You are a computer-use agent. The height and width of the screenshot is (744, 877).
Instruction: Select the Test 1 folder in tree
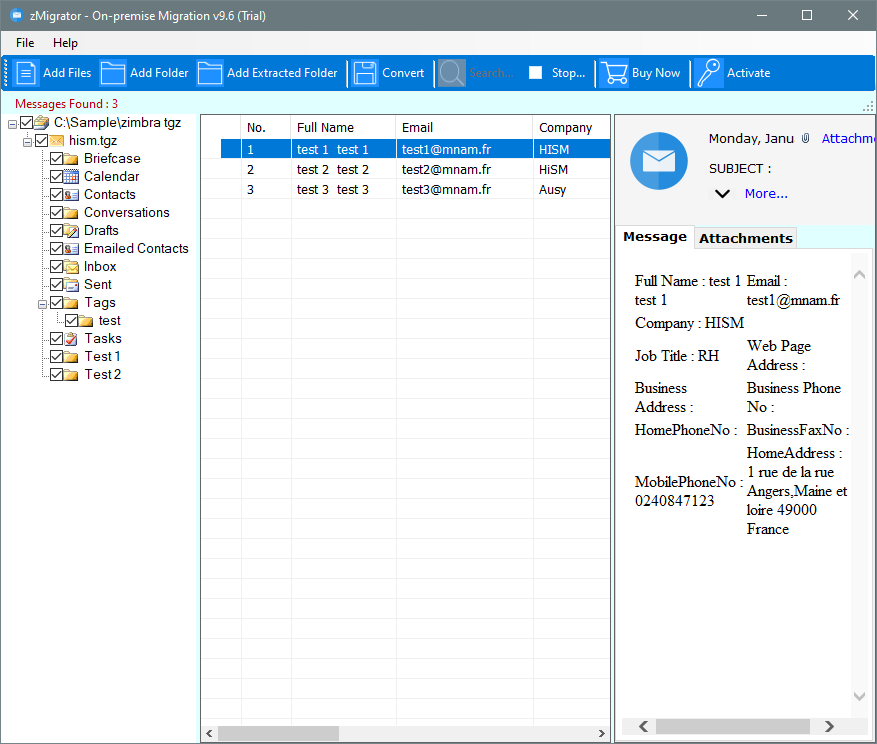(x=102, y=356)
